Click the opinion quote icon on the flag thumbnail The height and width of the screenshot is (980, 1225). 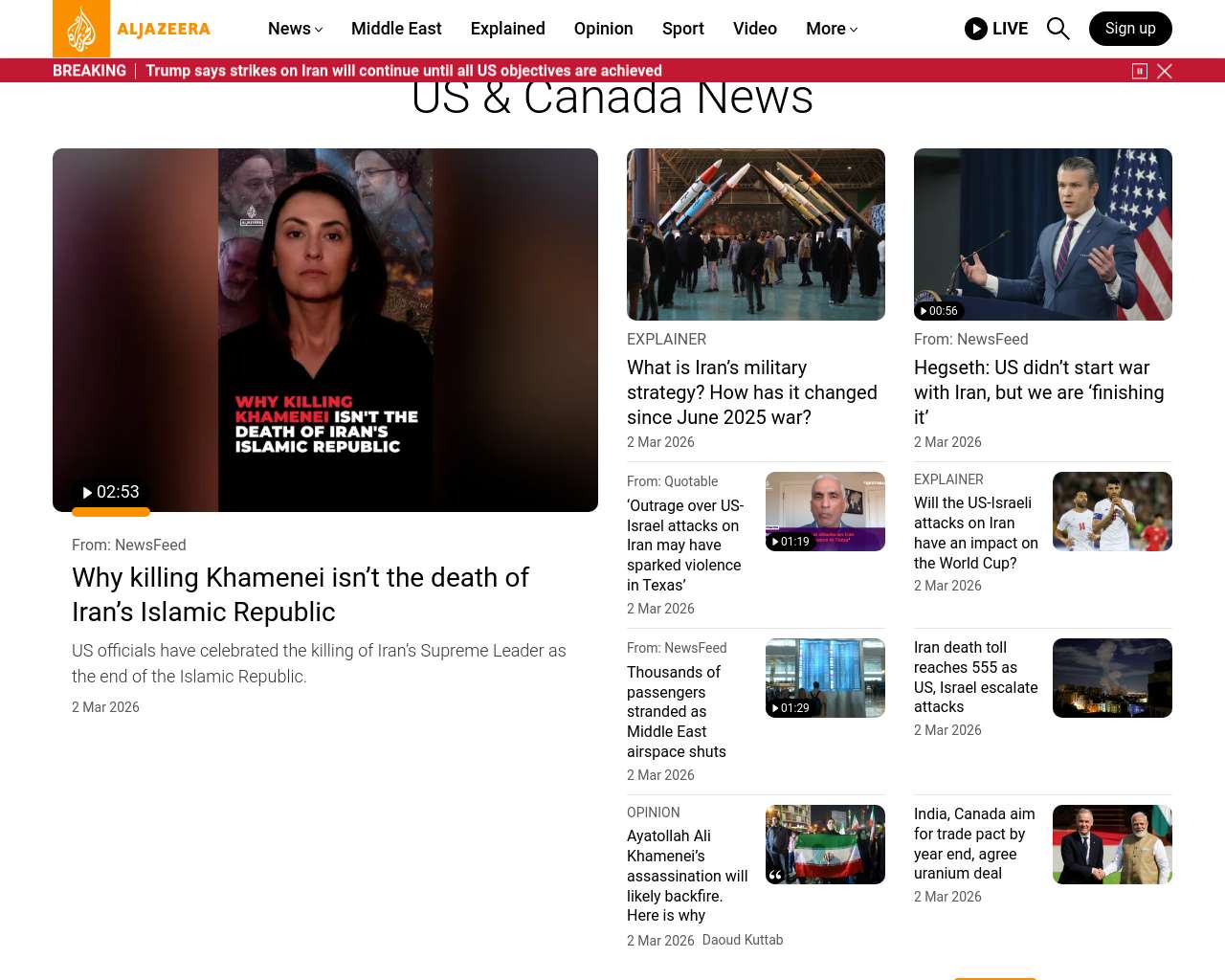click(775, 875)
